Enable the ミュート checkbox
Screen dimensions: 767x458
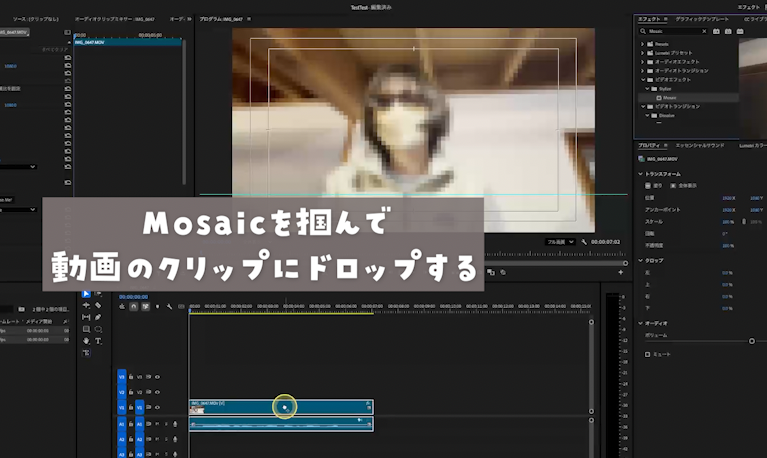pos(648,354)
